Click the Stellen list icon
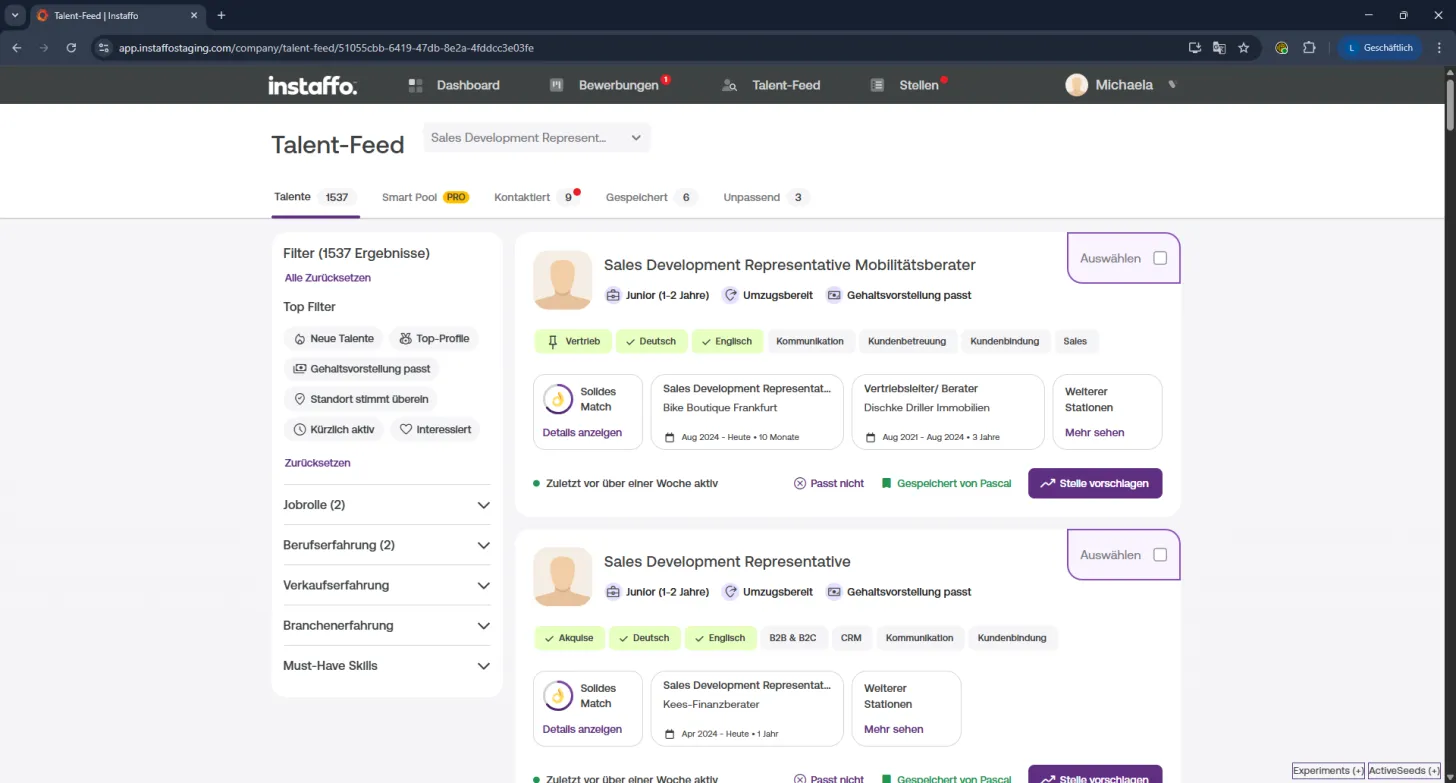 click(877, 85)
